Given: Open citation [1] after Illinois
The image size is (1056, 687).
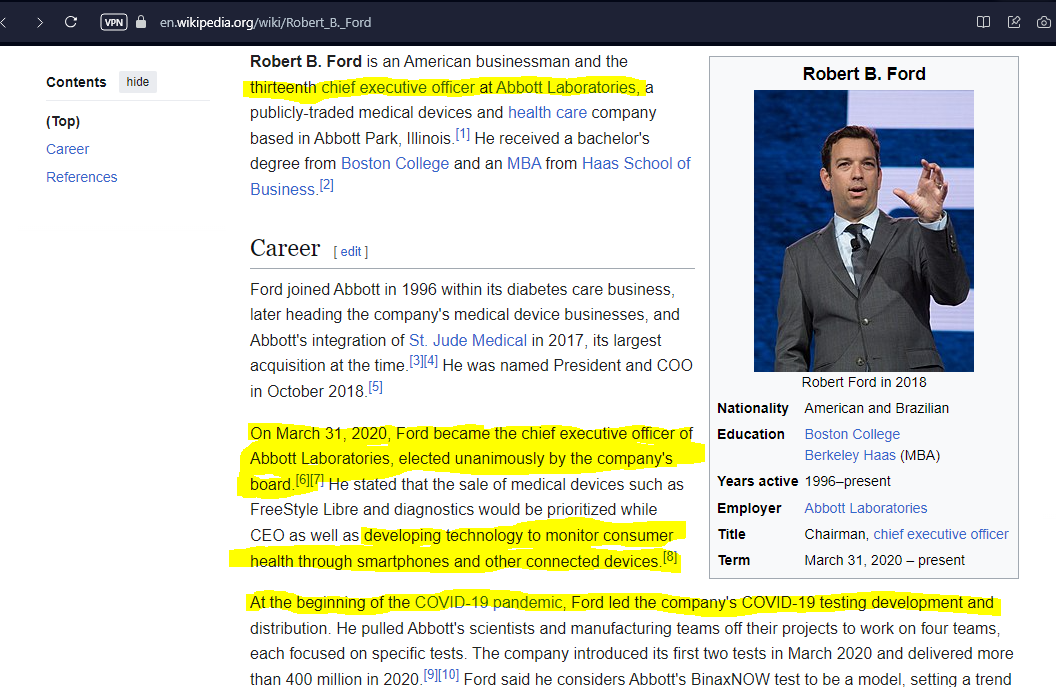Looking at the screenshot, I should (463, 133).
